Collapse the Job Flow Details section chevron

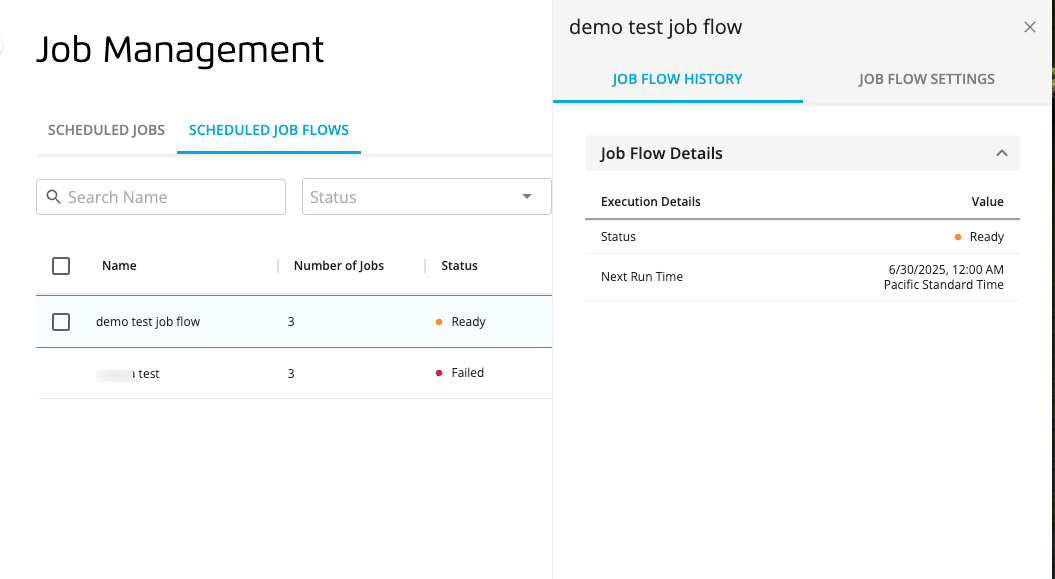(x=1002, y=153)
